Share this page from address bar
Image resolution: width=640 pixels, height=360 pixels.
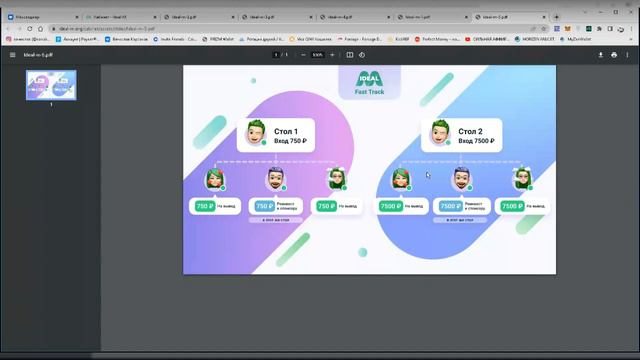point(533,29)
